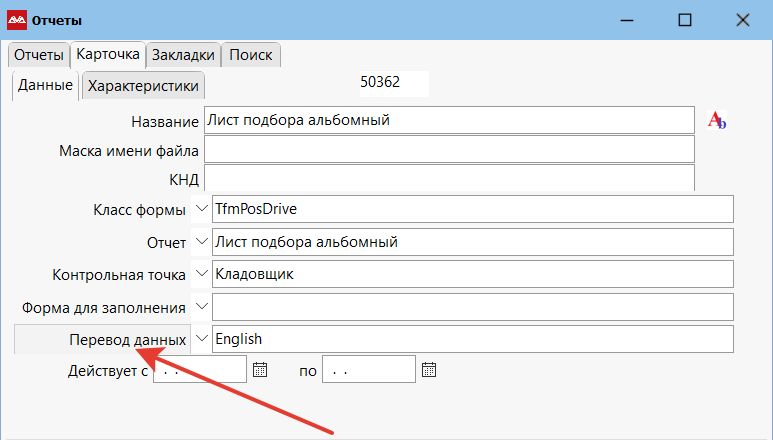
Task: Click the Перевод данных label button
Action: [101, 339]
